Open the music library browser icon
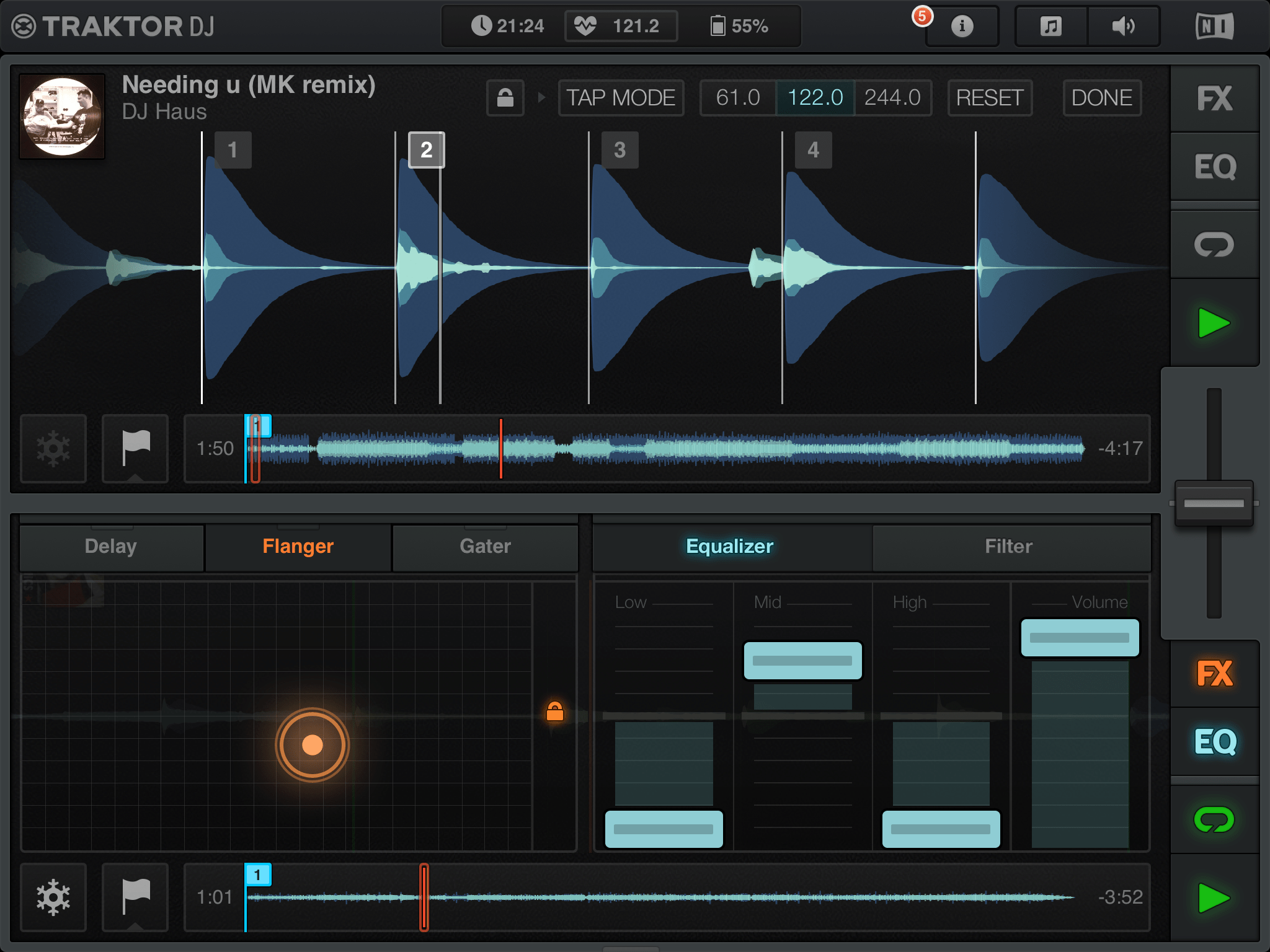 click(1050, 26)
